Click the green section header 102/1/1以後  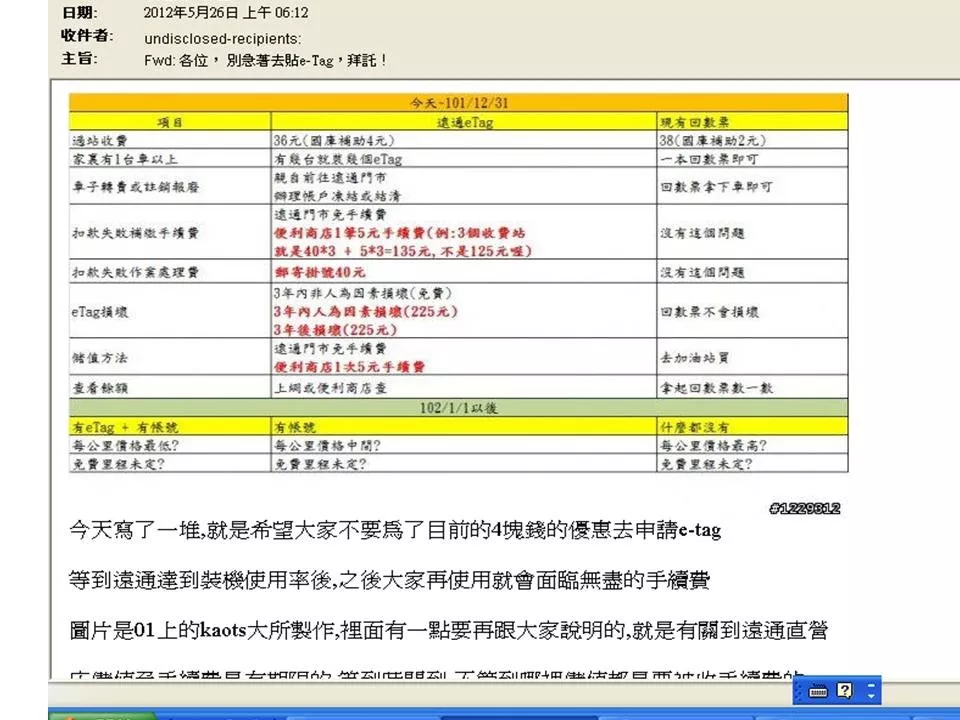point(459,408)
